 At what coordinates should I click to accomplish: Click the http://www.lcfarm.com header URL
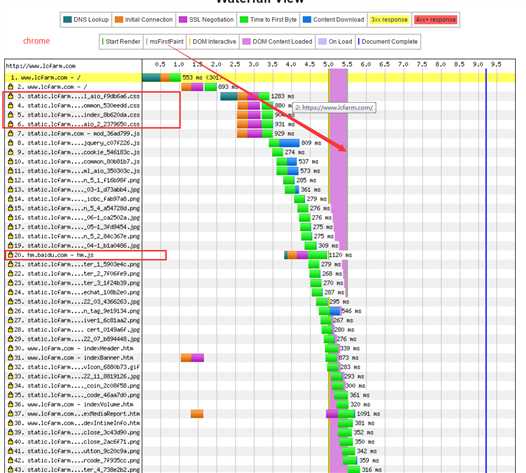[41, 66]
